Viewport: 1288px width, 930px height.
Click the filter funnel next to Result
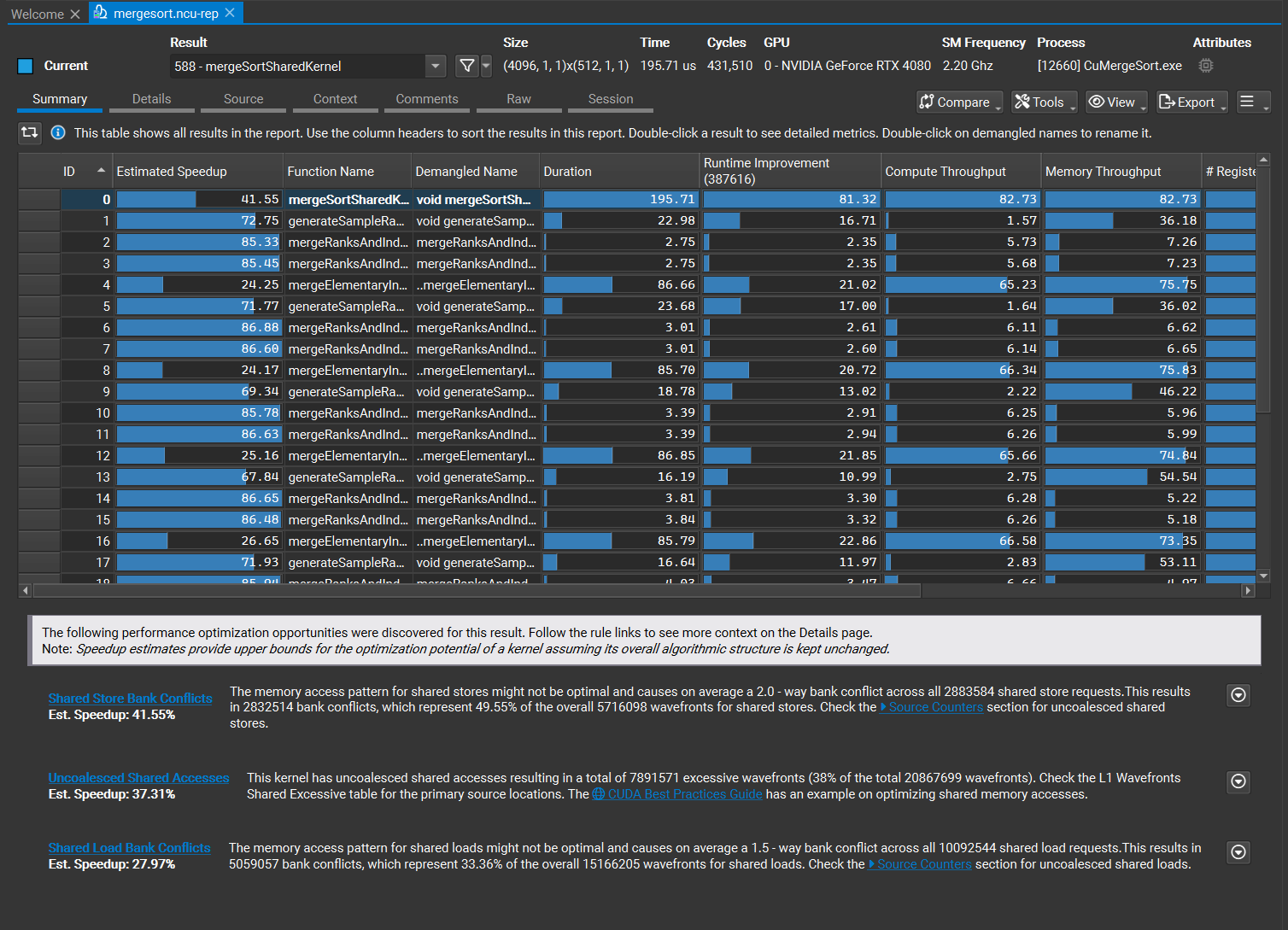click(466, 65)
